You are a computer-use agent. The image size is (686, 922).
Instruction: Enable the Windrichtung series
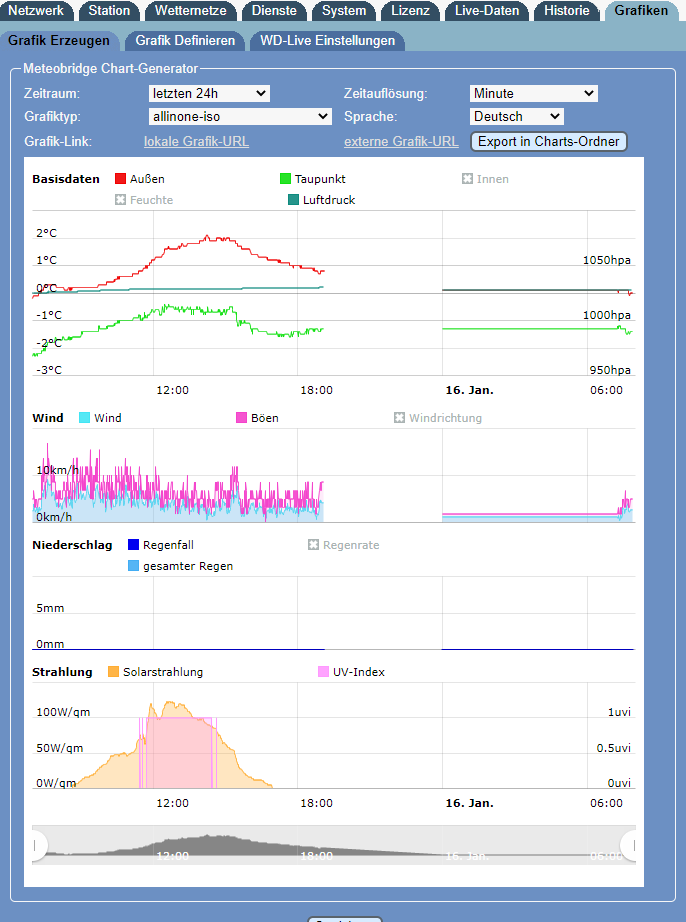tap(399, 418)
